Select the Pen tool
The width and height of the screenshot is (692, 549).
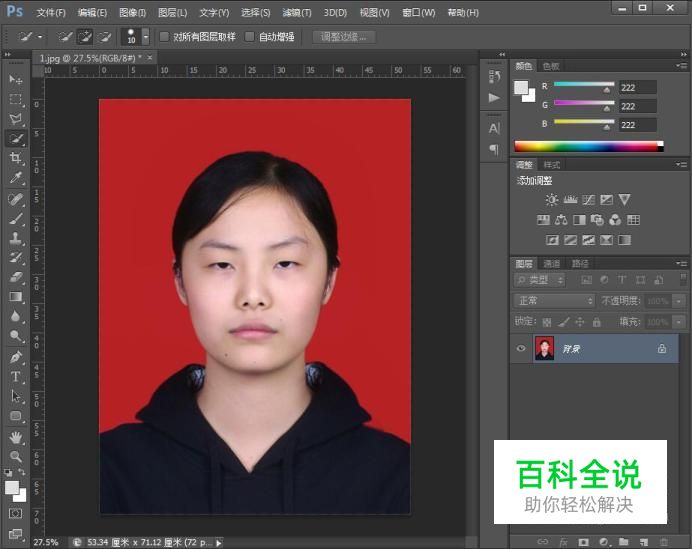(16, 356)
